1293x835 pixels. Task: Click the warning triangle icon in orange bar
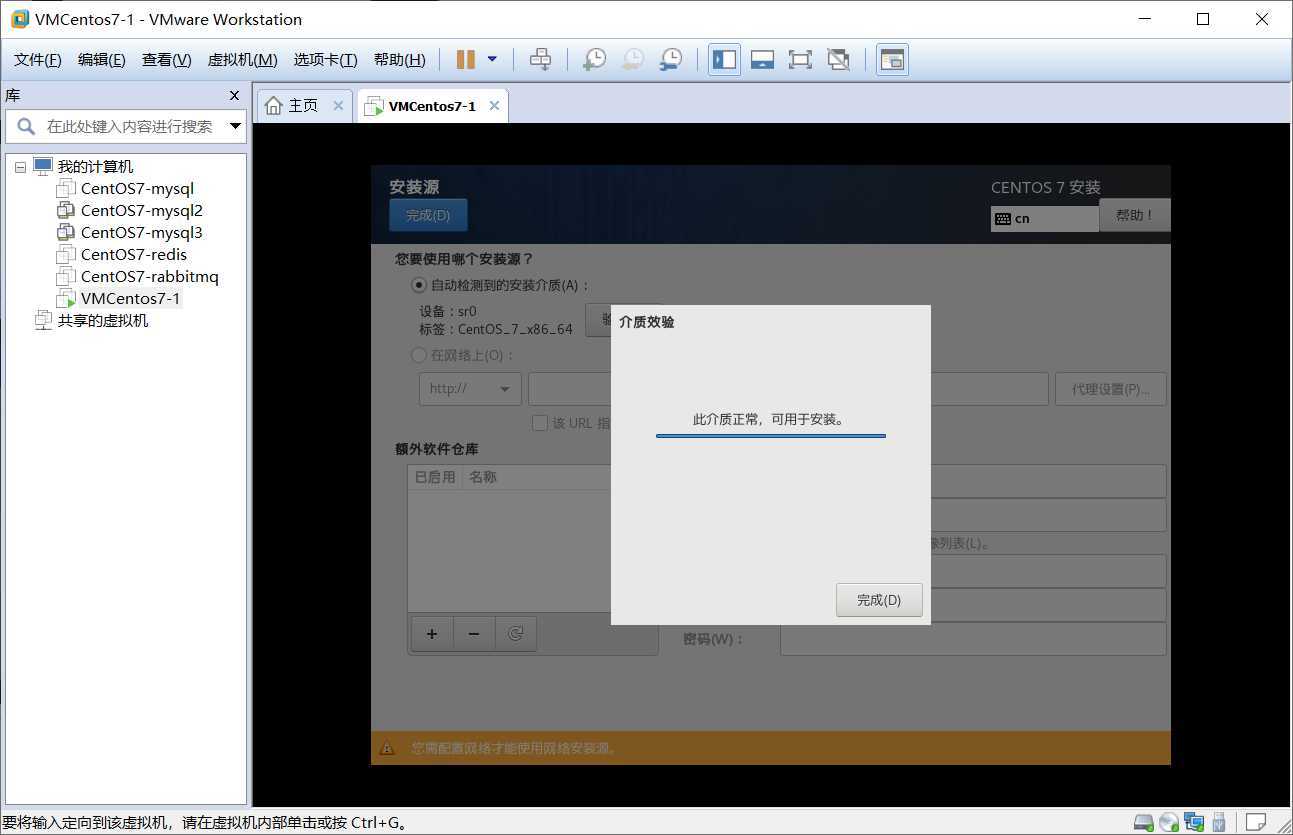[x=387, y=748]
